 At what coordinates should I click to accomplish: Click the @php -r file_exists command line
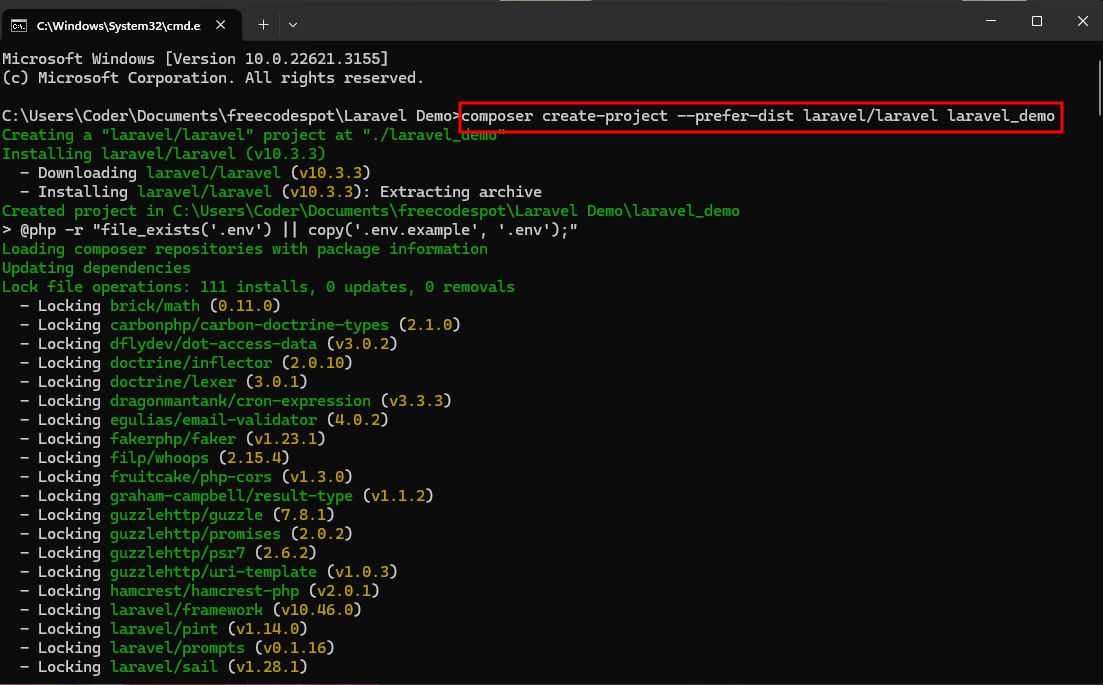click(x=290, y=230)
